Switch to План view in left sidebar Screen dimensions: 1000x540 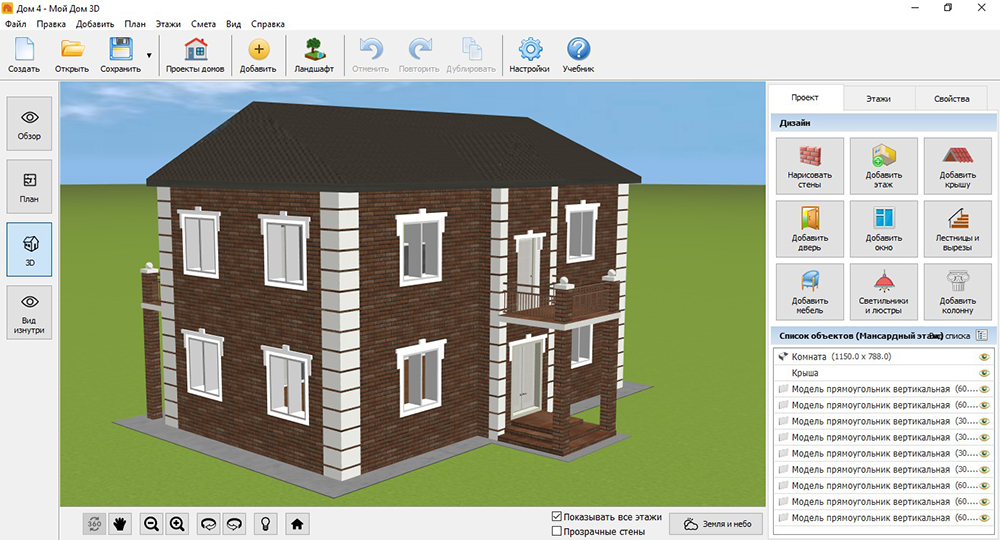click(29, 187)
